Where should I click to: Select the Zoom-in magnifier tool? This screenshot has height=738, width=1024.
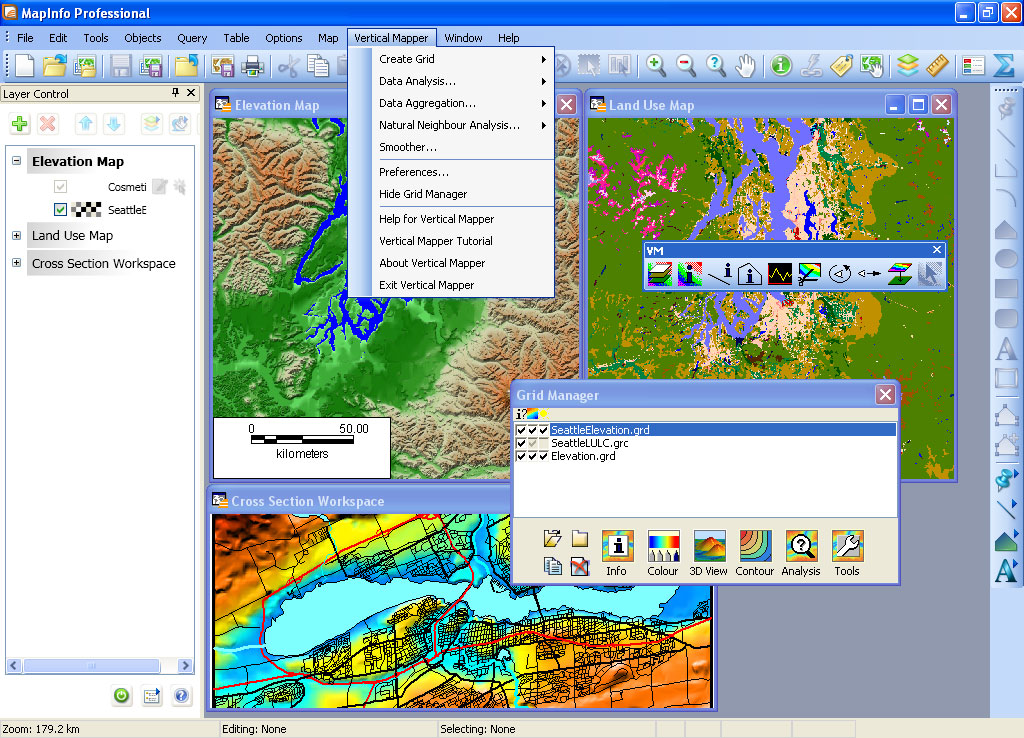656,65
